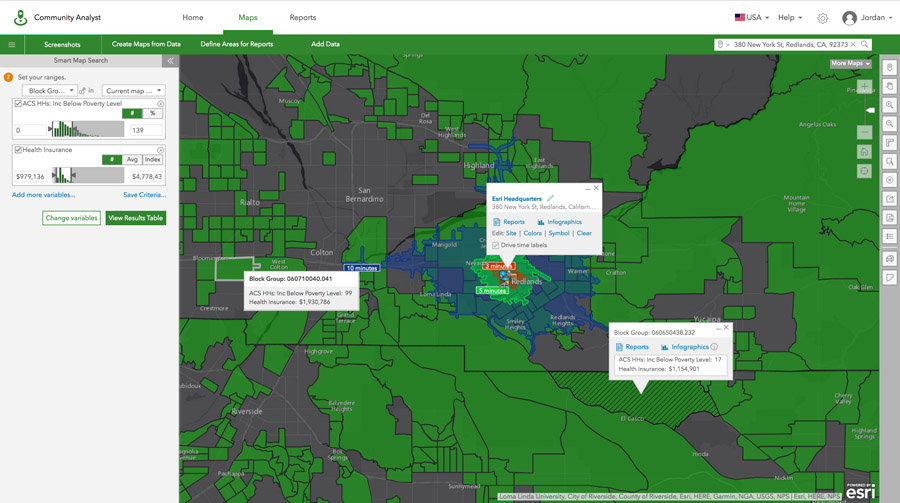Select the pin location tool in right toolbar
Image resolution: width=900 pixels, height=503 pixels.
click(889, 68)
